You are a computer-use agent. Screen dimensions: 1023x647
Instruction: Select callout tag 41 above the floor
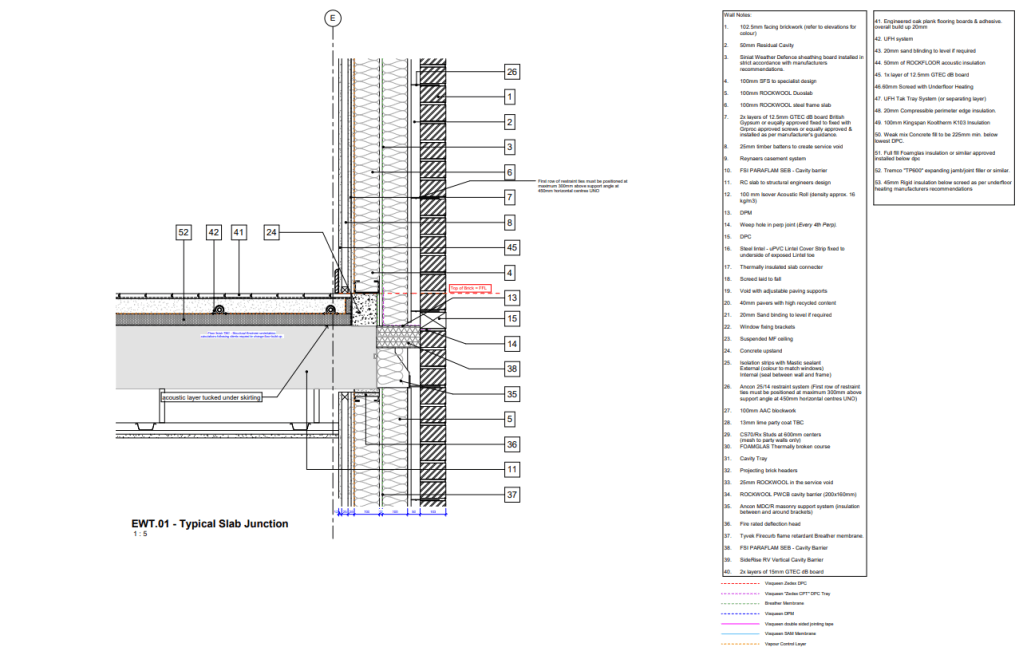click(x=238, y=232)
